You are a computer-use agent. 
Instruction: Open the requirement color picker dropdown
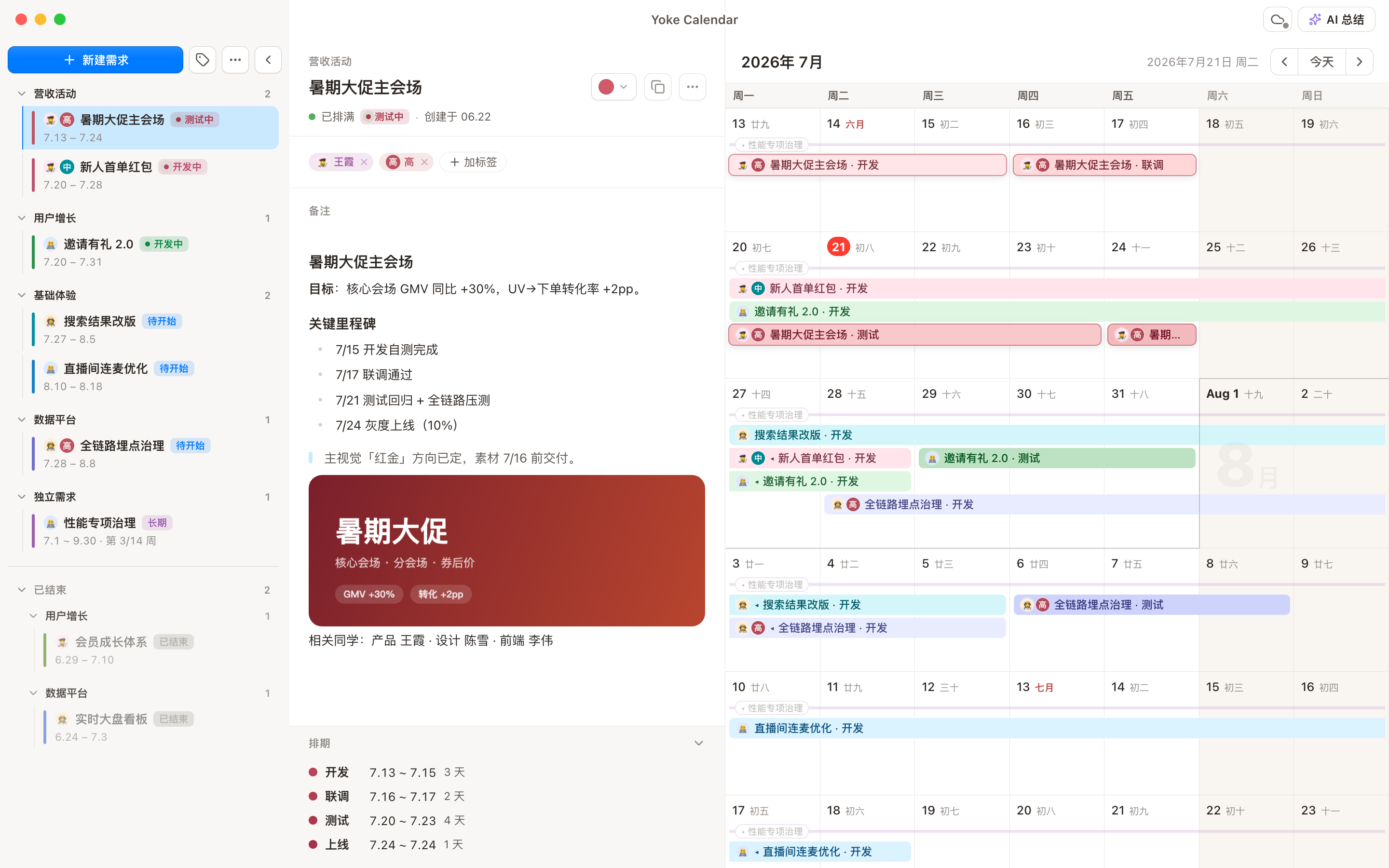[613, 87]
